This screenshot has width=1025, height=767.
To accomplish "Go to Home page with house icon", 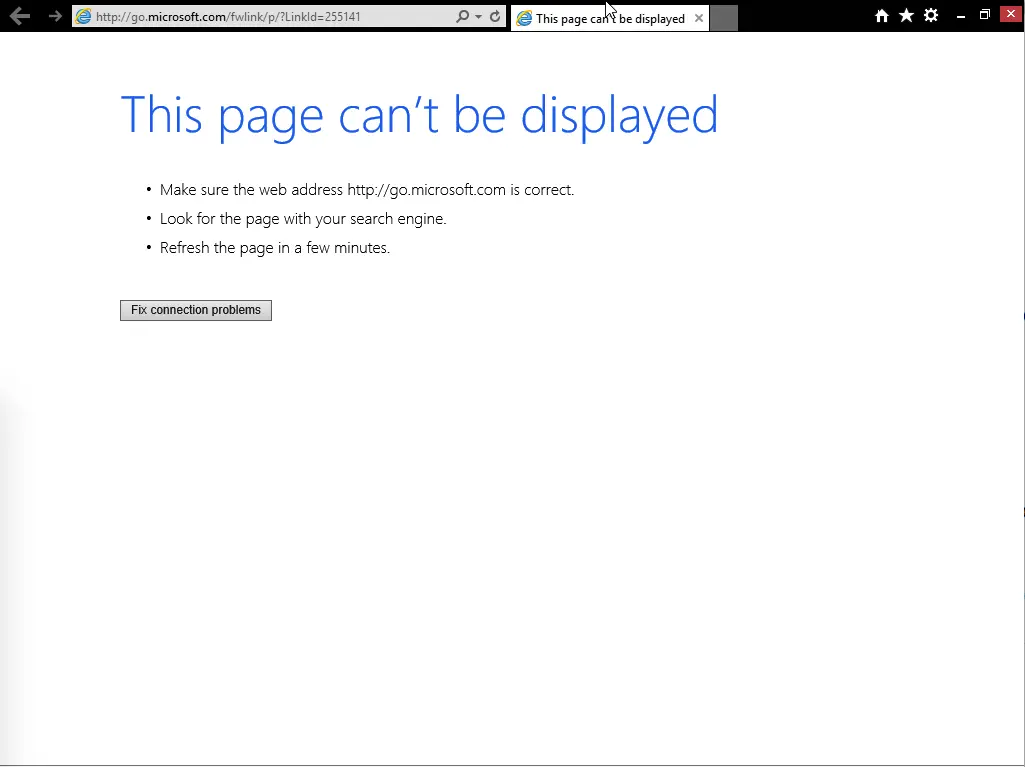I will pyautogui.click(x=882, y=16).
